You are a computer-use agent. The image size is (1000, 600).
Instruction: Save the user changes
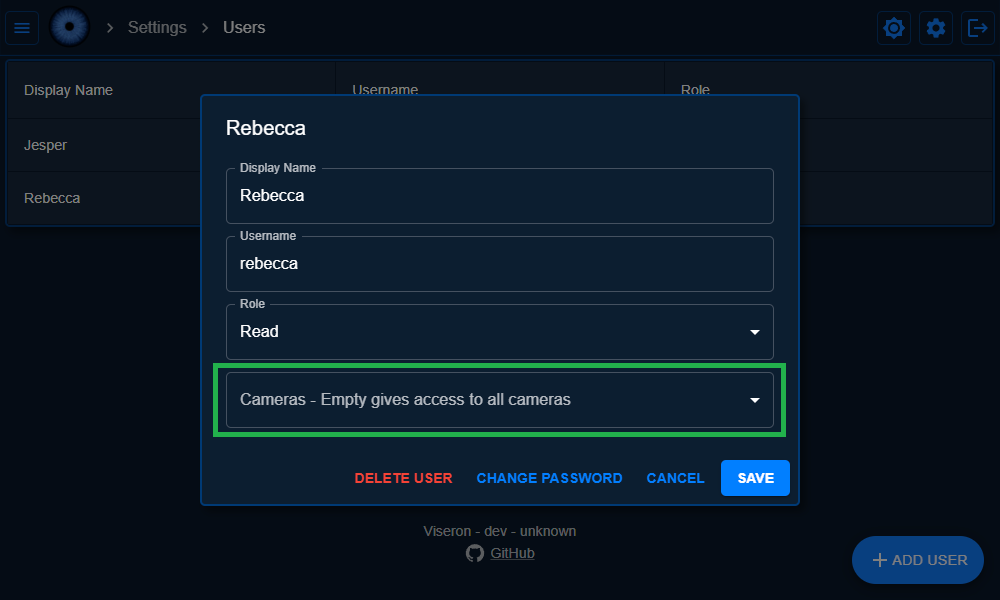(x=755, y=478)
